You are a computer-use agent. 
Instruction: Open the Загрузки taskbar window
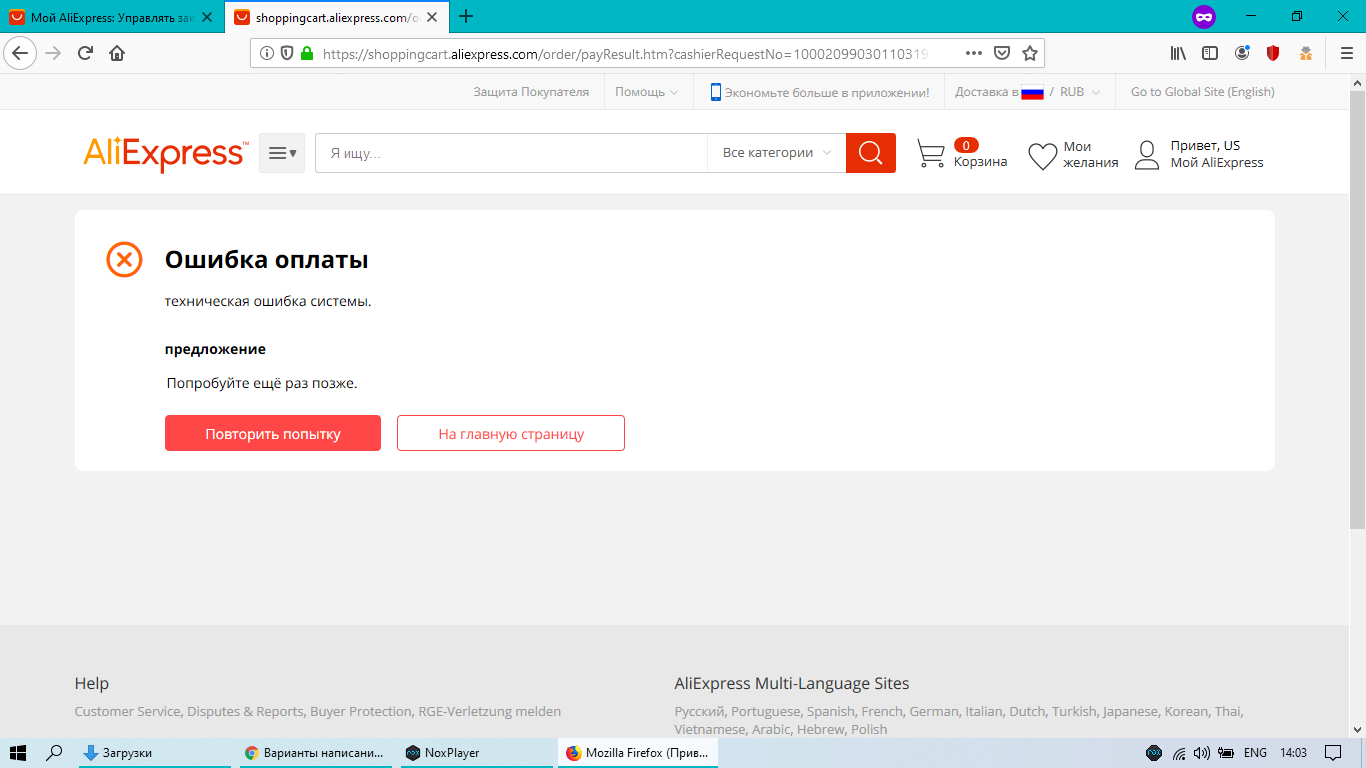pos(157,753)
